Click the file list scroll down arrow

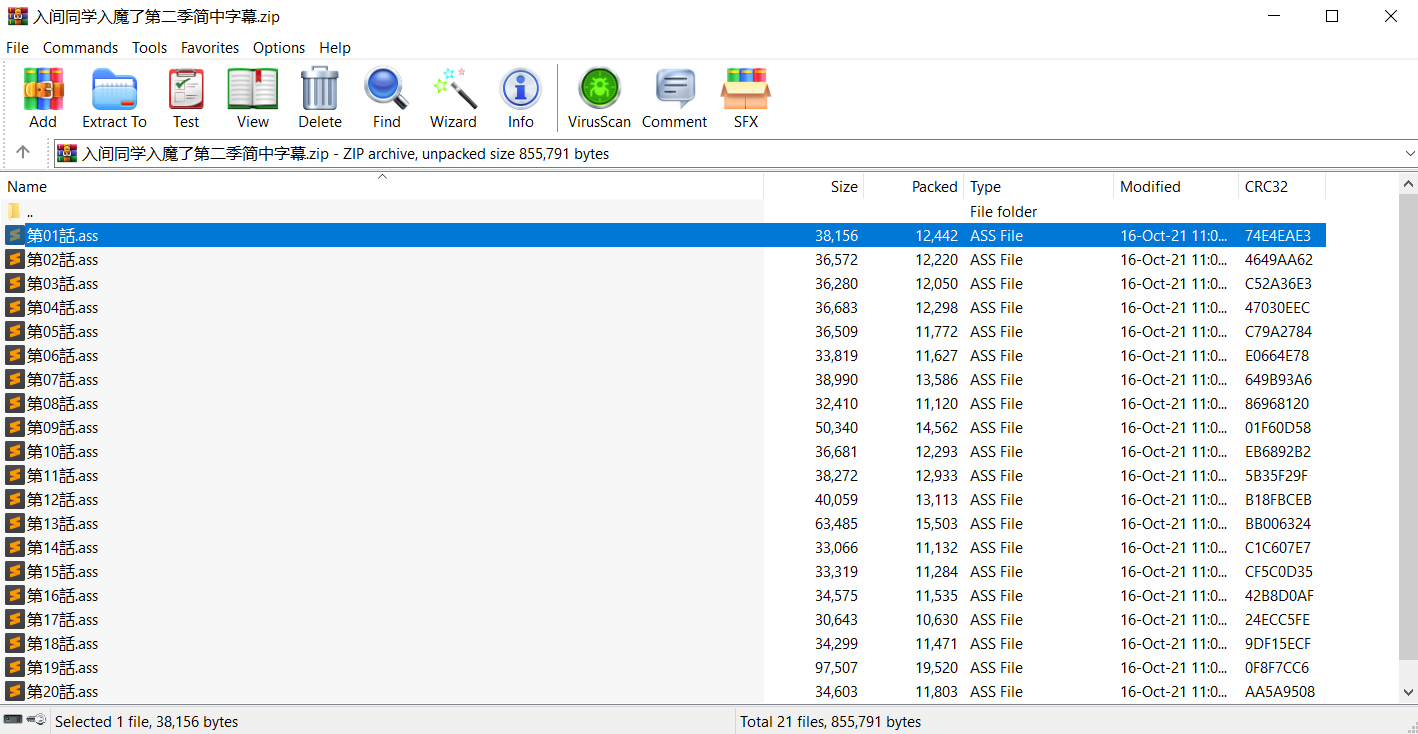pyautogui.click(x=1409, y=692)
